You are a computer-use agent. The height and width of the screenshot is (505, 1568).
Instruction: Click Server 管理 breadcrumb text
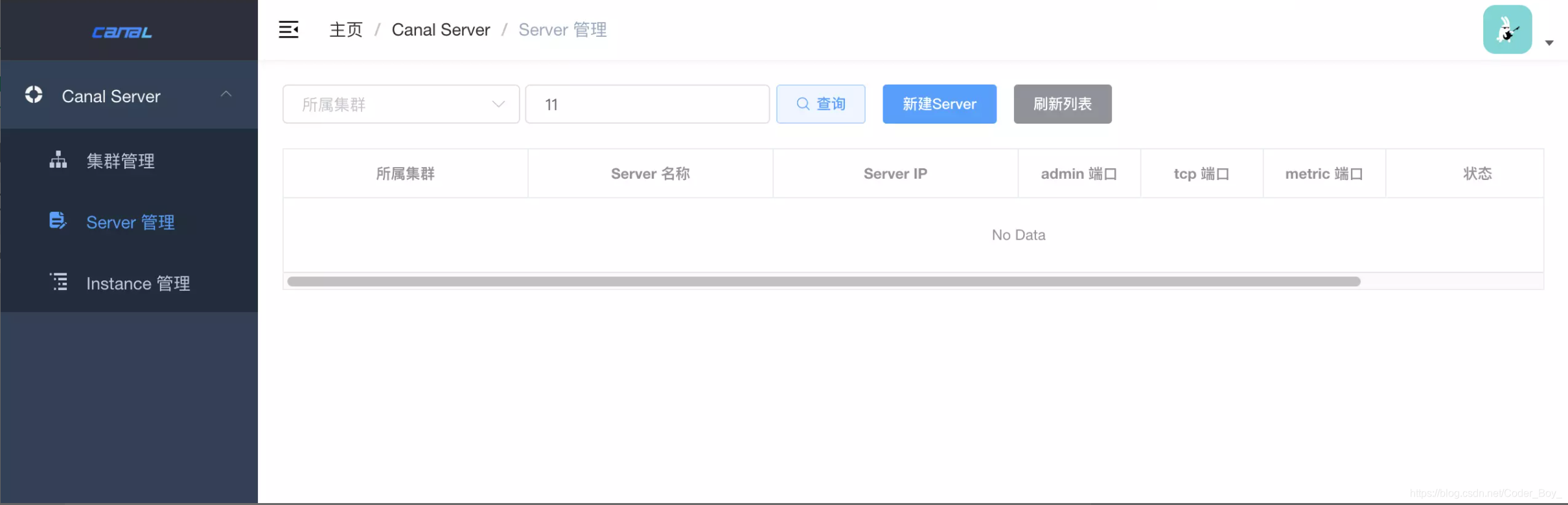(x=562, y=30)
